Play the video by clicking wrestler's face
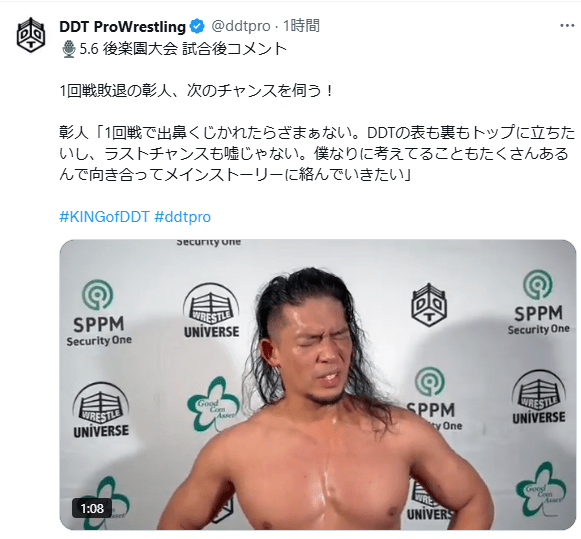Viewport: 581px width, 539px height. click(325, 356)
